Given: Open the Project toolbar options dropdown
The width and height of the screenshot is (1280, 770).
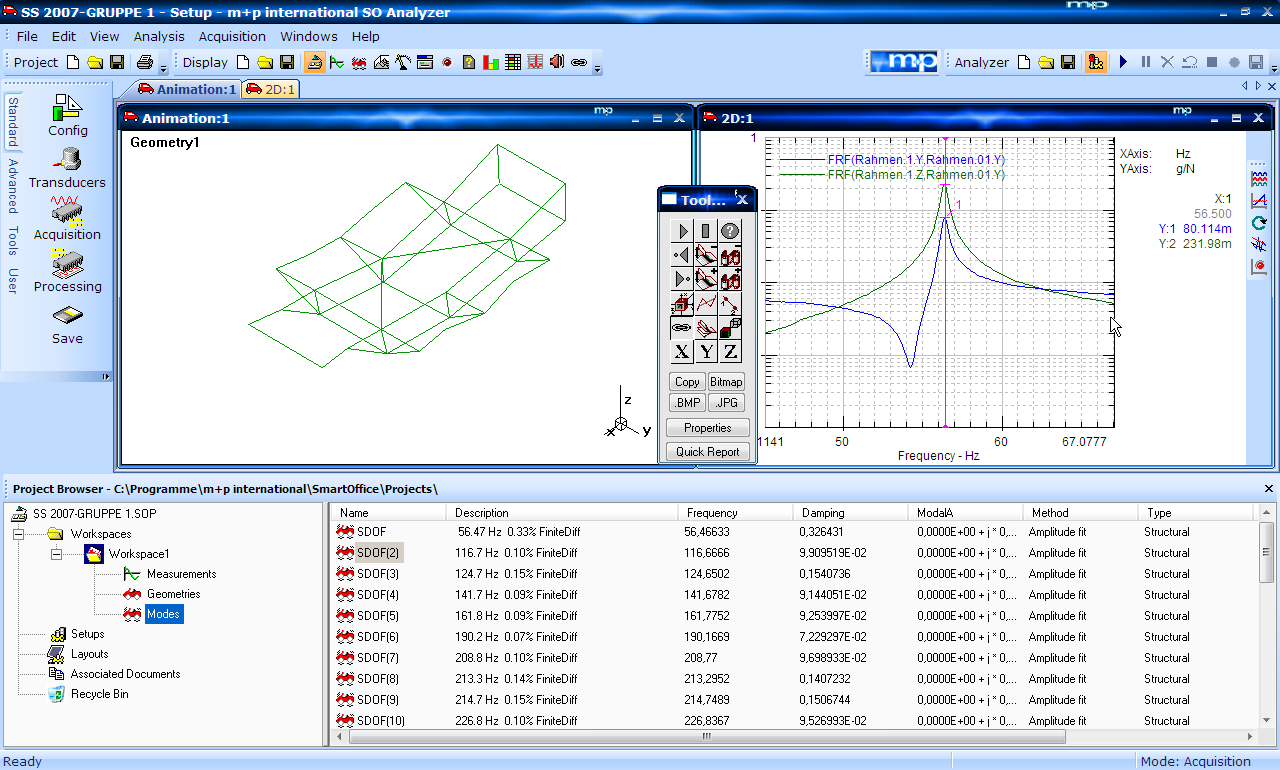Looking at the screenshot, I should [x=164, y=68].
